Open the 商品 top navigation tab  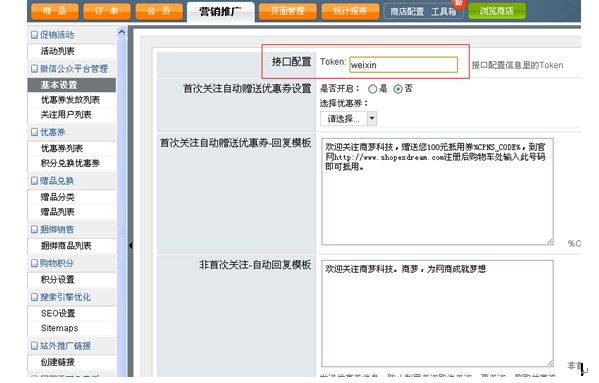55,11
